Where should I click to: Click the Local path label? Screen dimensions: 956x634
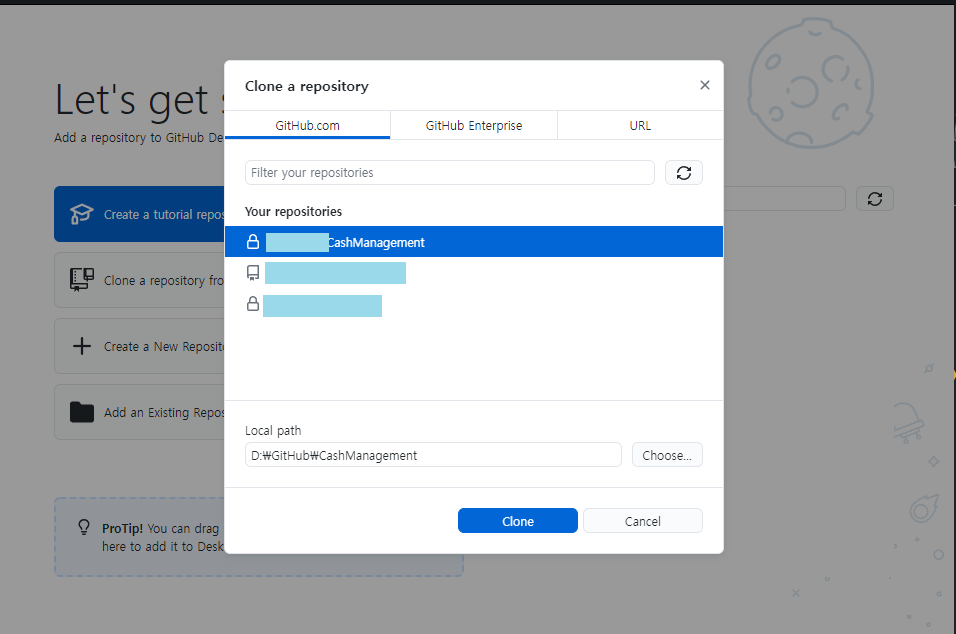coord(273,430)
